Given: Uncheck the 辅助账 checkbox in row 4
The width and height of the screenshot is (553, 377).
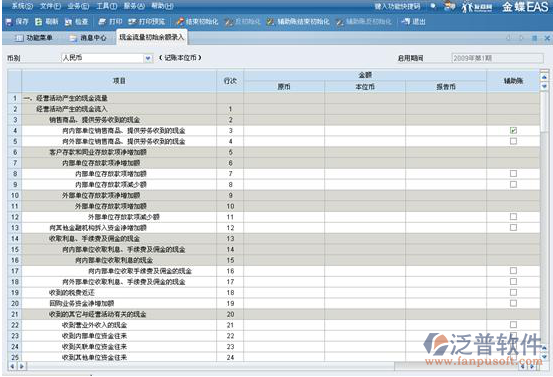Looking at the screenshot, I should (x=513, y=130).
